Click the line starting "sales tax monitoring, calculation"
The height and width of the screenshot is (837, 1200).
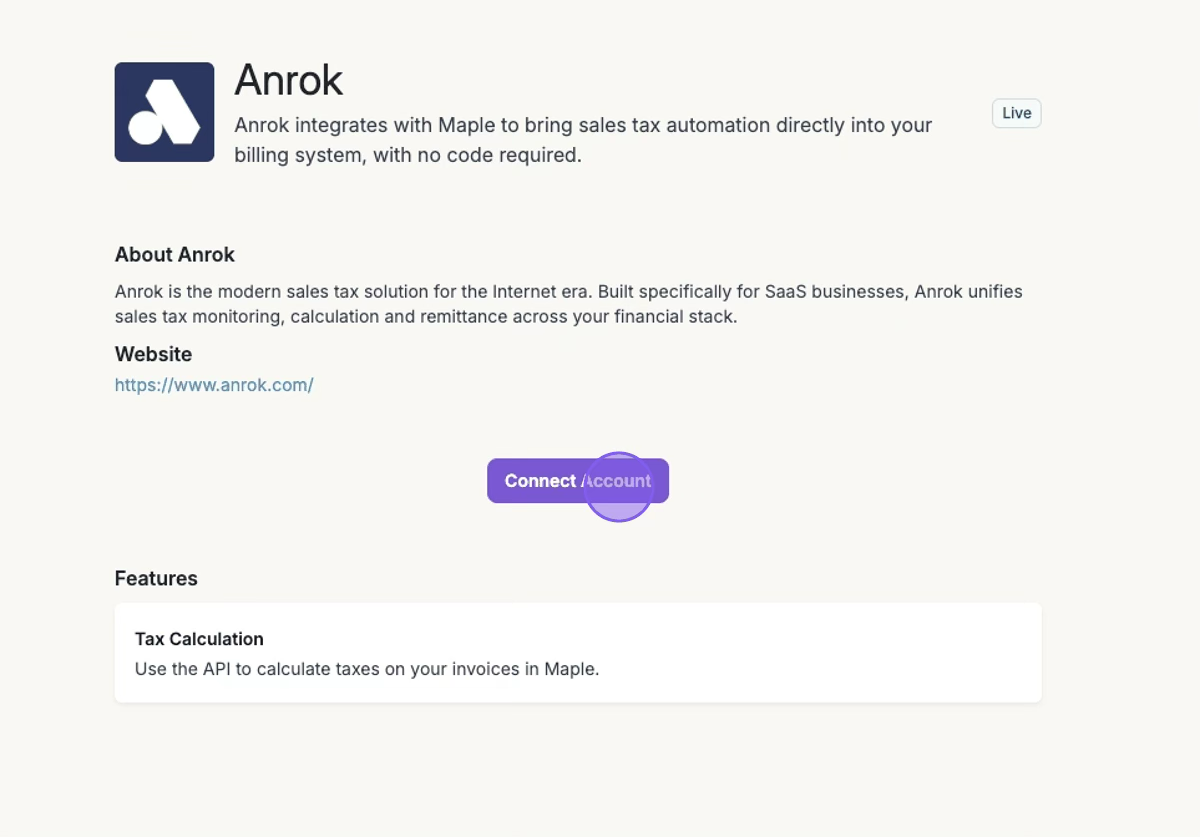425,317
